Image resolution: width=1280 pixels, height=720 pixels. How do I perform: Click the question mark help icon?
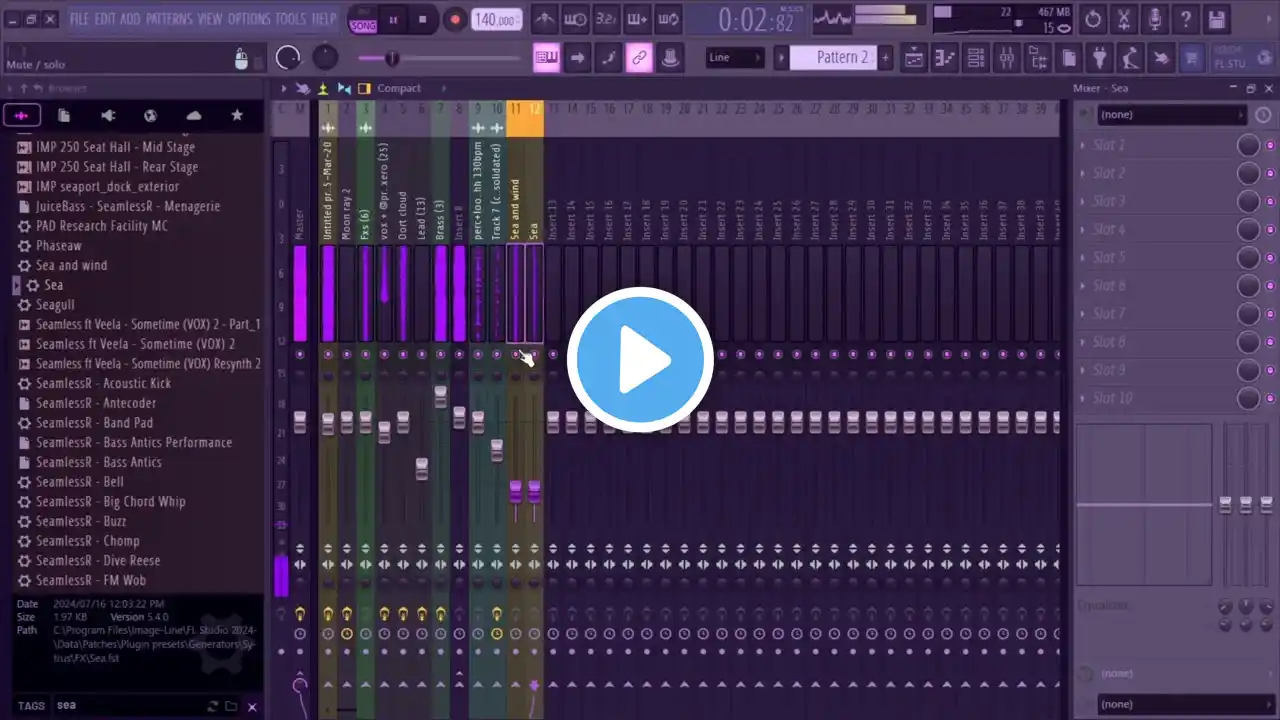point(1185,19)
